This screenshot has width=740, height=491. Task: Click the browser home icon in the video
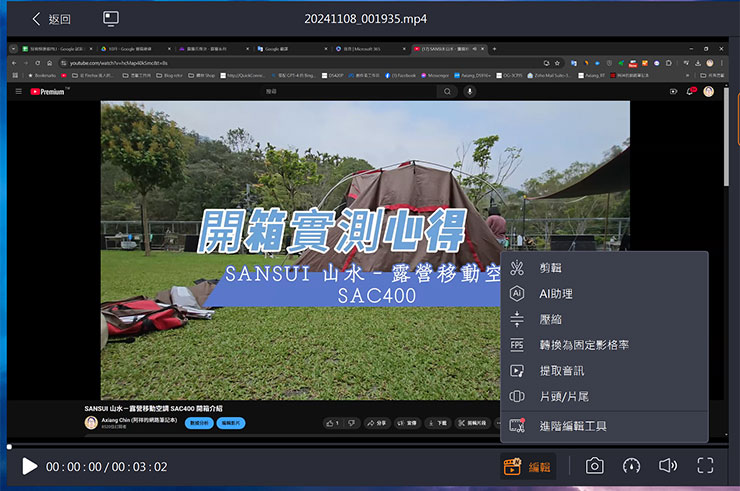tap(50, 63)
